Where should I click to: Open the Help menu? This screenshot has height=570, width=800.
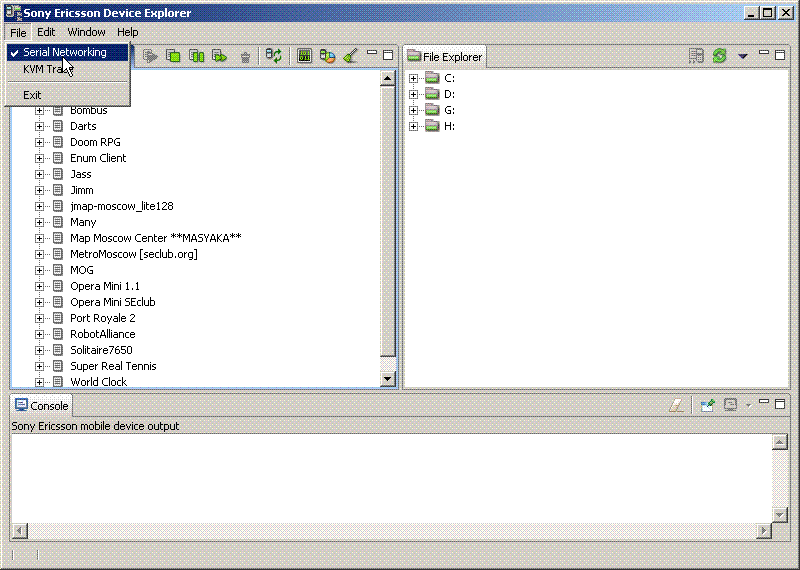point(128,32)
